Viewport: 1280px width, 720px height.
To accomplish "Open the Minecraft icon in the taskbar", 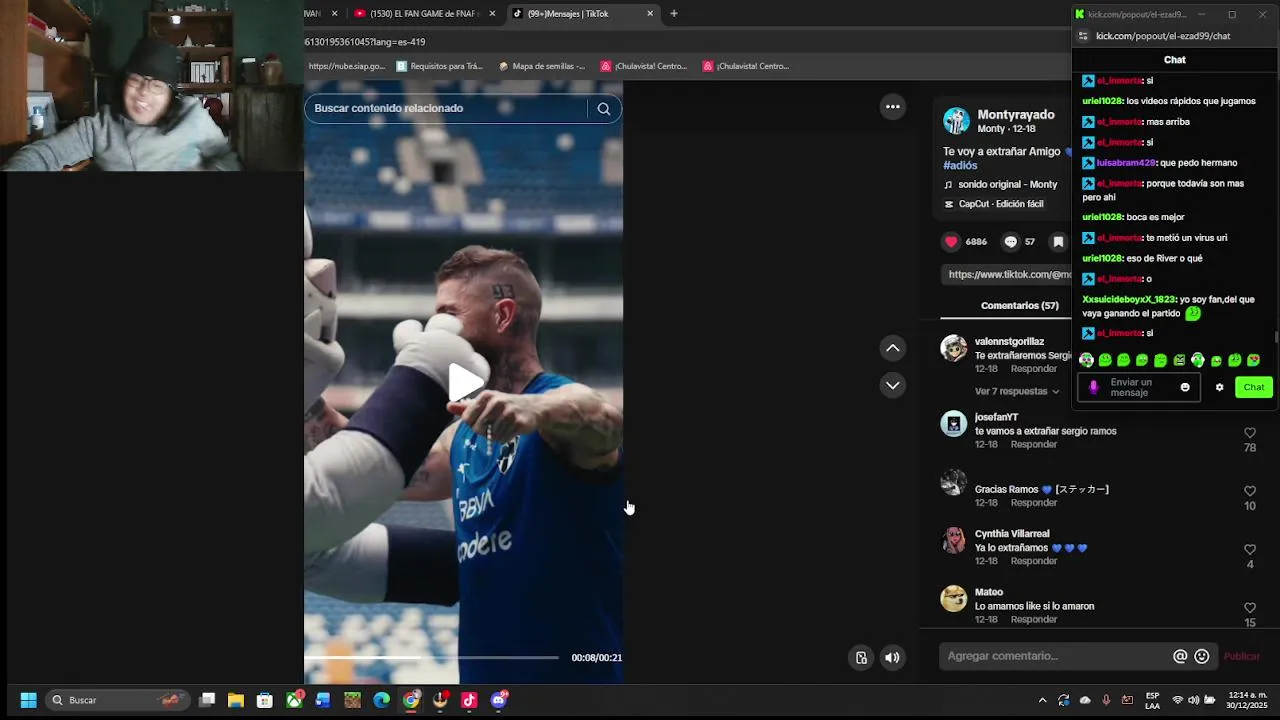I will coord(352,700).
